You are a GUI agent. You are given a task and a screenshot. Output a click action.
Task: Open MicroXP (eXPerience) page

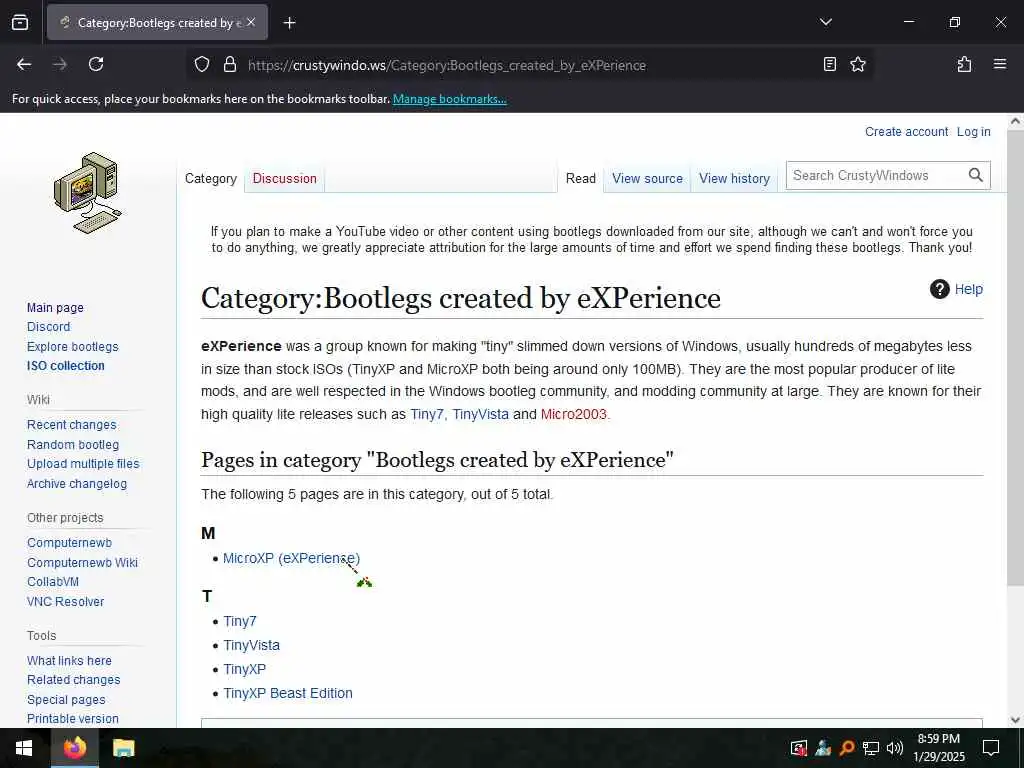[291, 558]
